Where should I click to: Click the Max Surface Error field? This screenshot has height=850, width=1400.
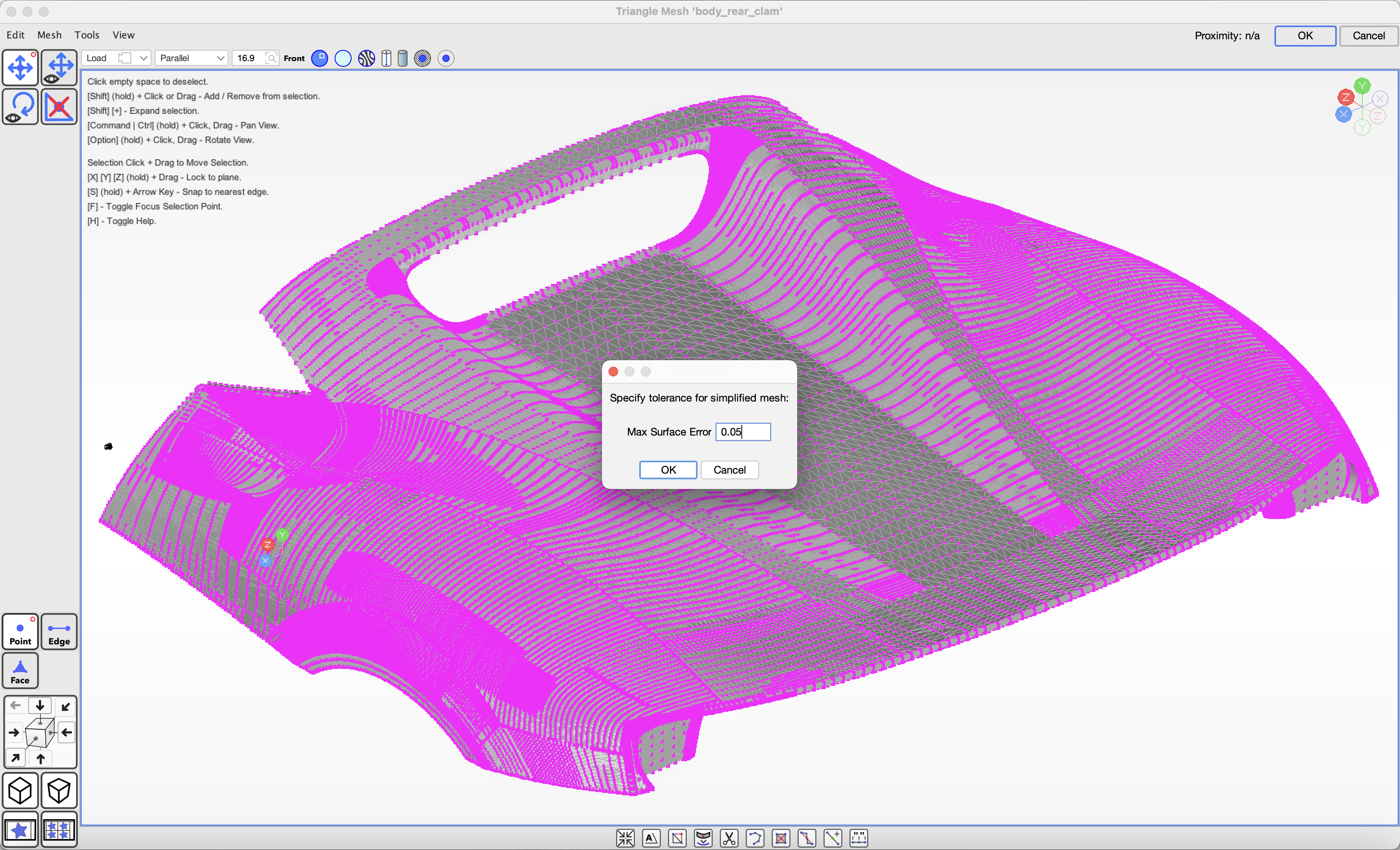(x=743, y=432)
